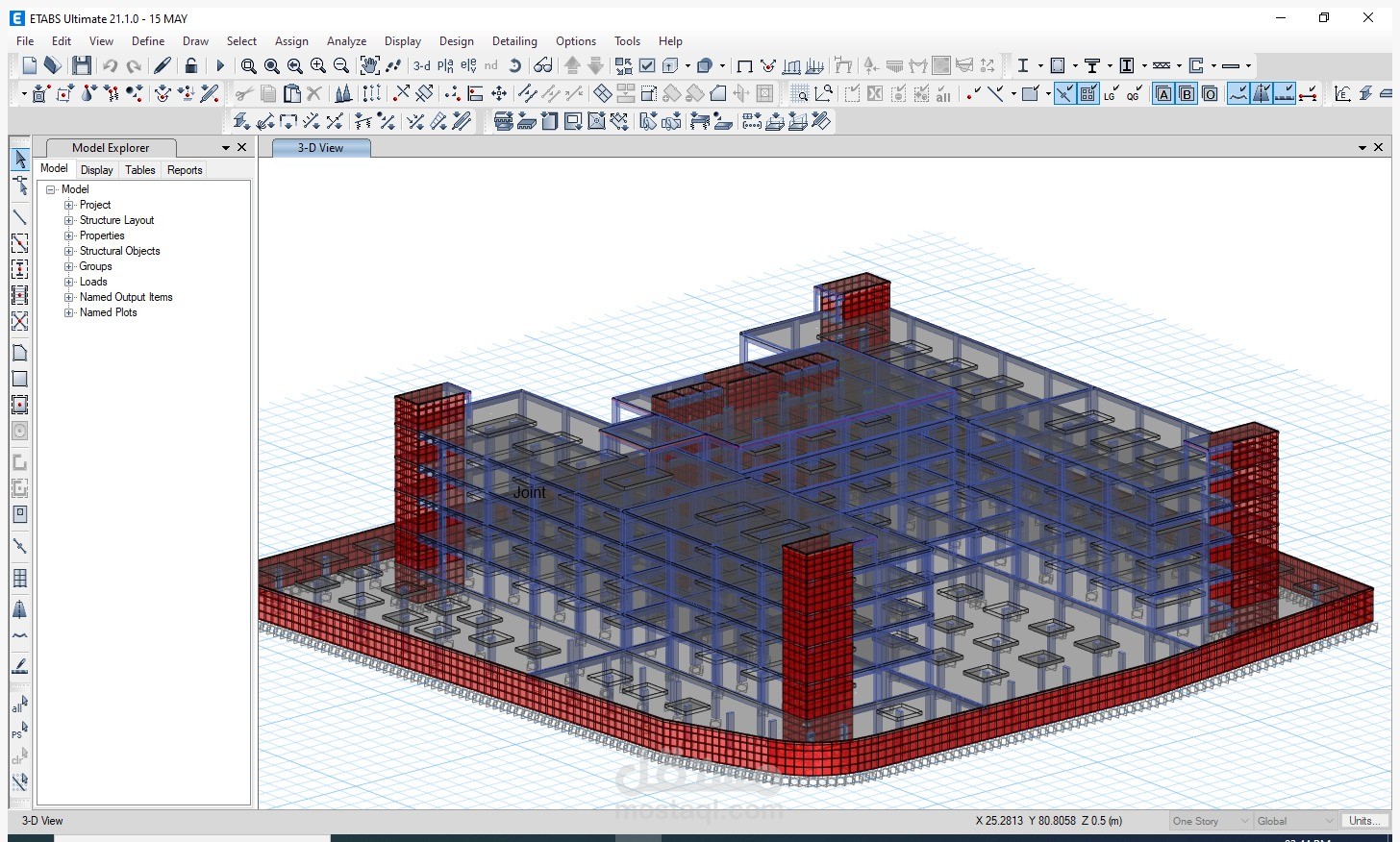Click the Set Display Options checkbox icon

(x=647, y=65)
